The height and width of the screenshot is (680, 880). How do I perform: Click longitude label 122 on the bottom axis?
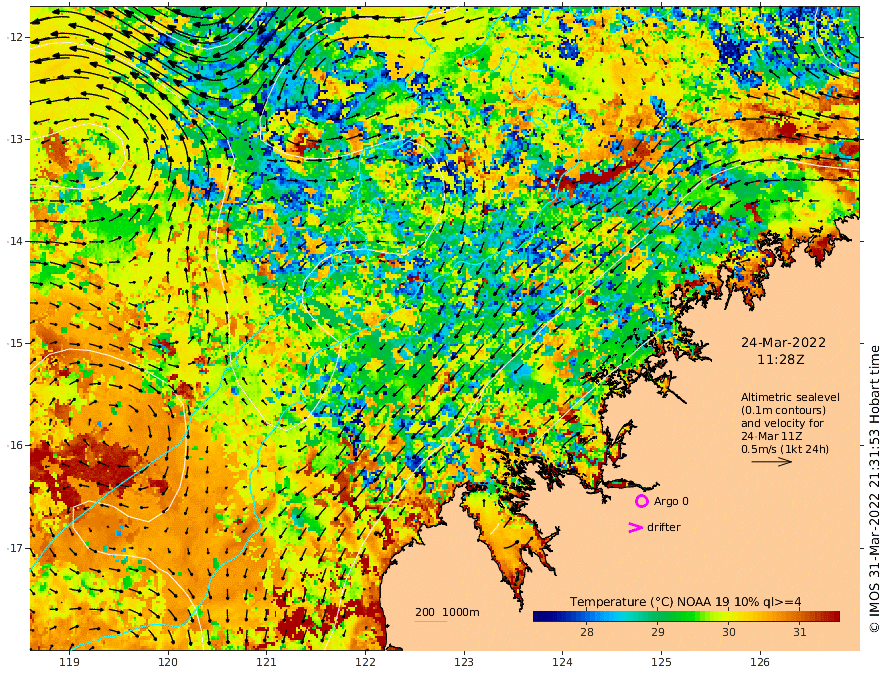(365, 663)
